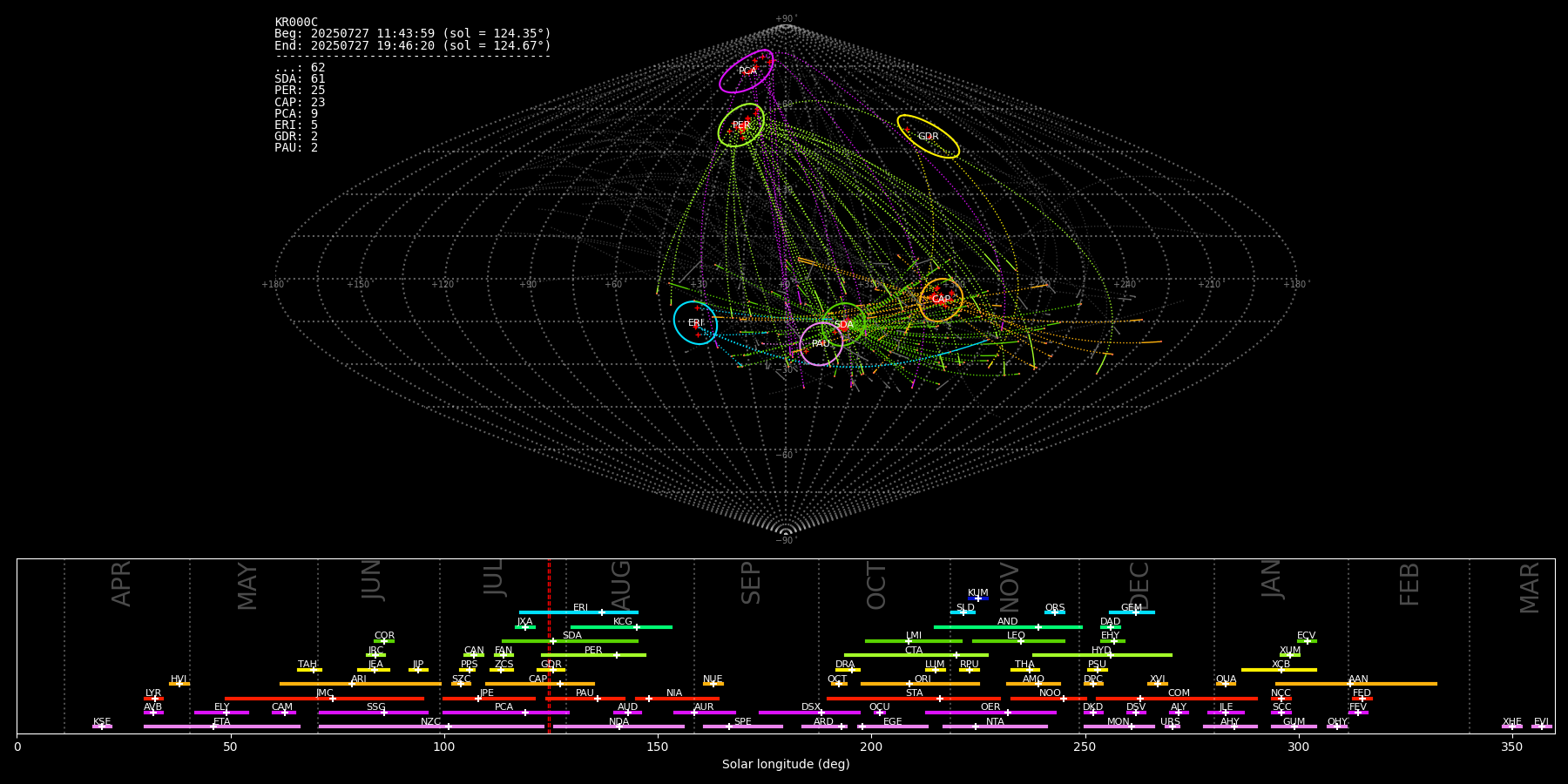Click the CAP radiant label on sky map

pos(941,300)
